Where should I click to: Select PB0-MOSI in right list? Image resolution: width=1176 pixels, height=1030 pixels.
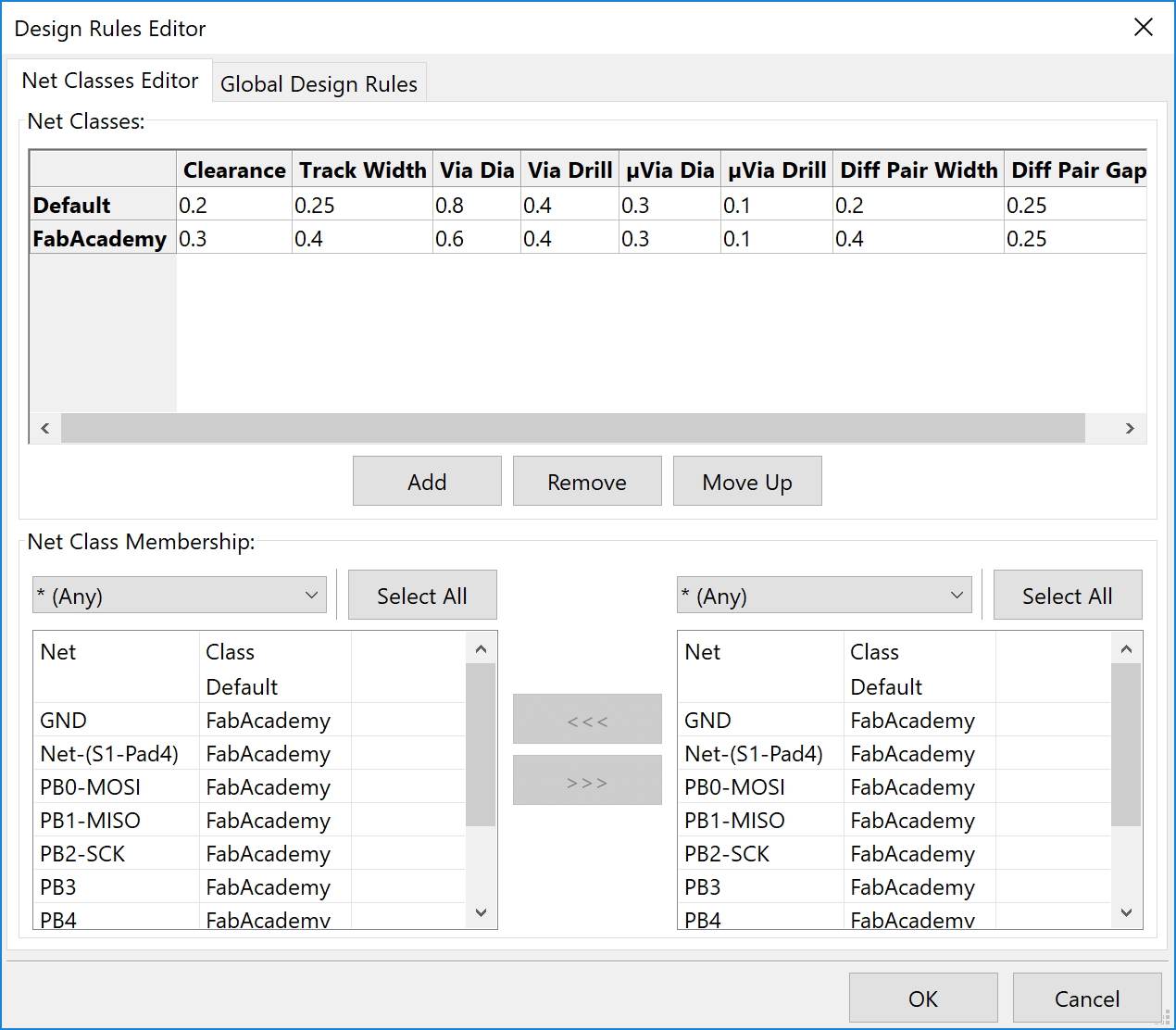(895, 786)
